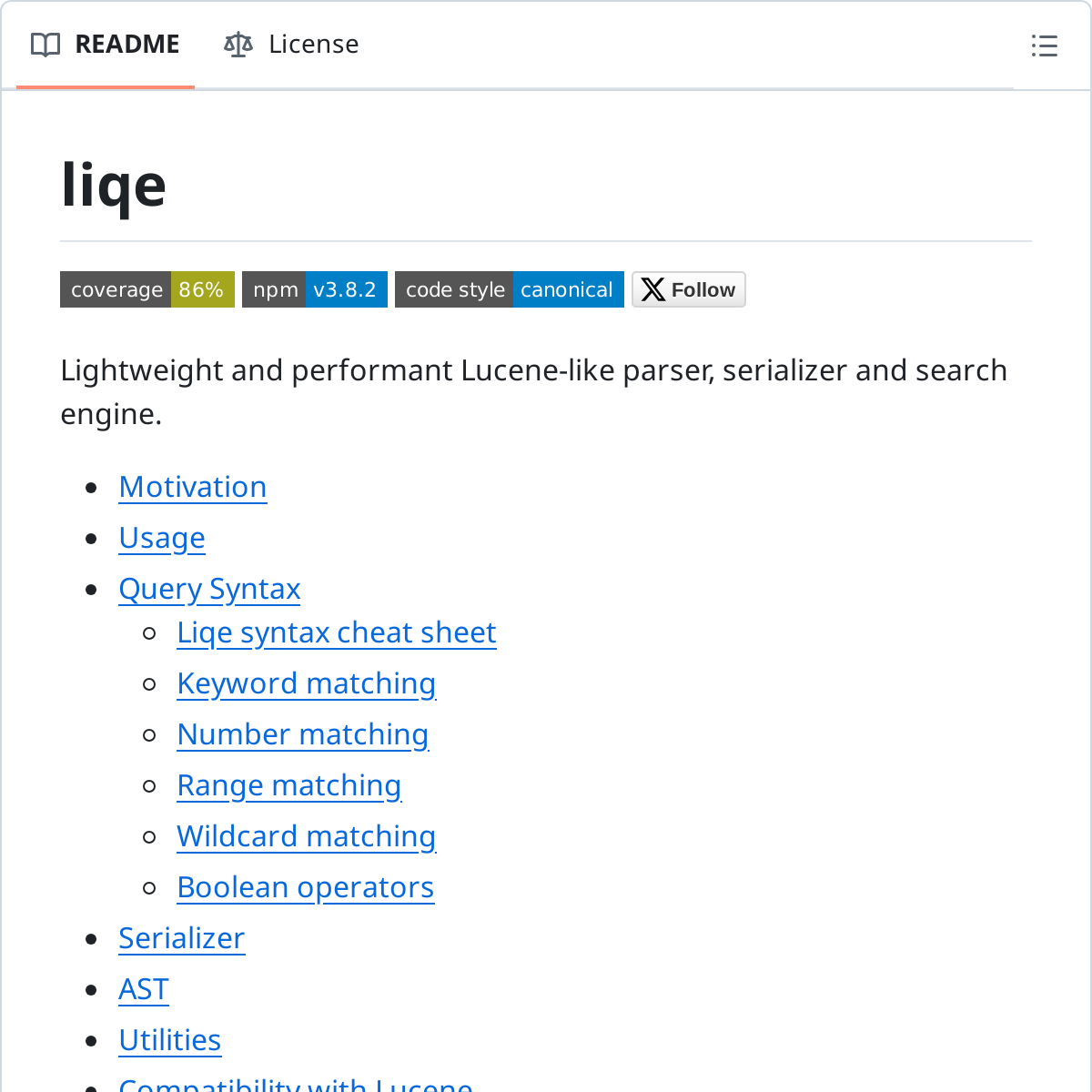Viewport: 1092px width, 1092px height.
Task: Navigate to Keyword matching link
Action: tap(307, 683)
